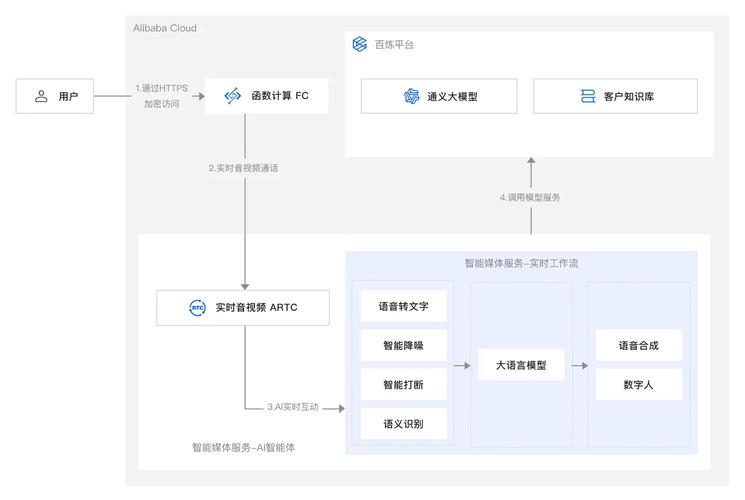745x500 pixels.
Task: Click the 通义大模型 label text
Action: [x=452, y=97]
